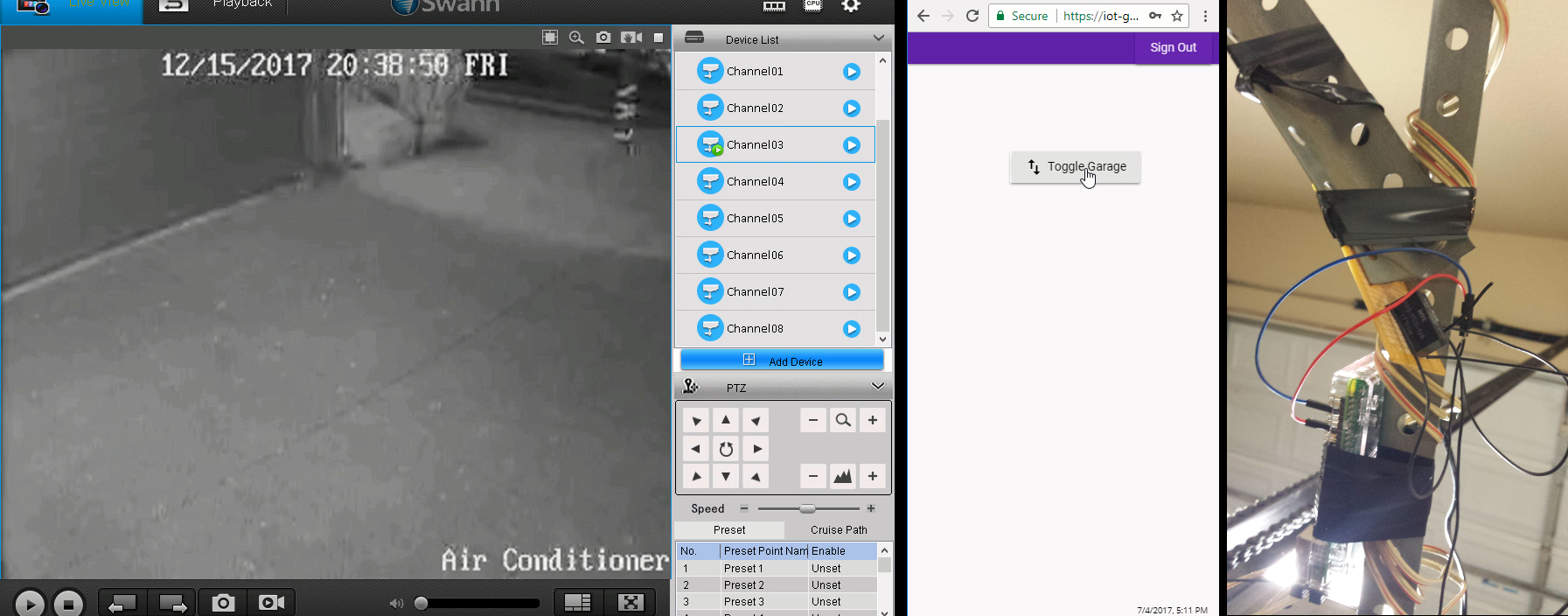Activate the digital zoom magnifier above video

tap(576, 38)
